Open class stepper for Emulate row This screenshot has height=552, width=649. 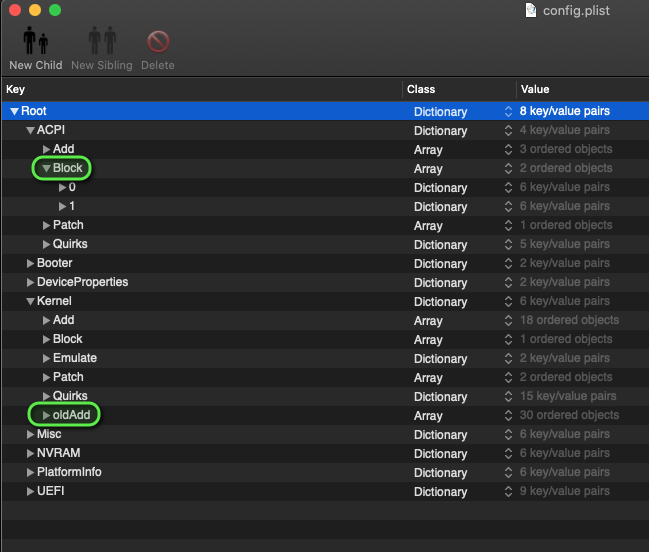pyautogui.click(x=508, y=359)
